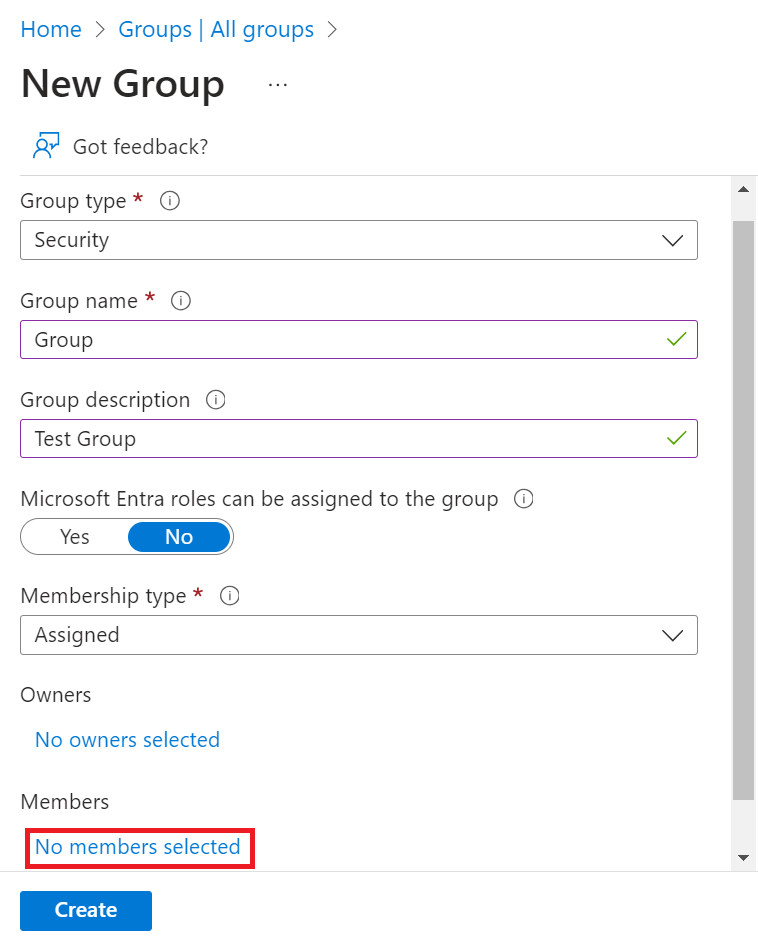The image size is (758, 947).
Task: Navigate to Groups | All groups breadcrumb
Action: click(x=216, y=30)
